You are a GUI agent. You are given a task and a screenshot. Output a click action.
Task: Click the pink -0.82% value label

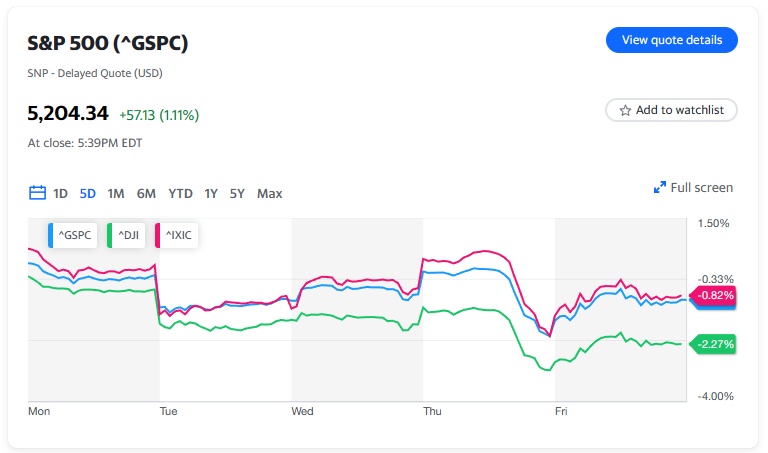pyautogui.click(x=716, y=295)
